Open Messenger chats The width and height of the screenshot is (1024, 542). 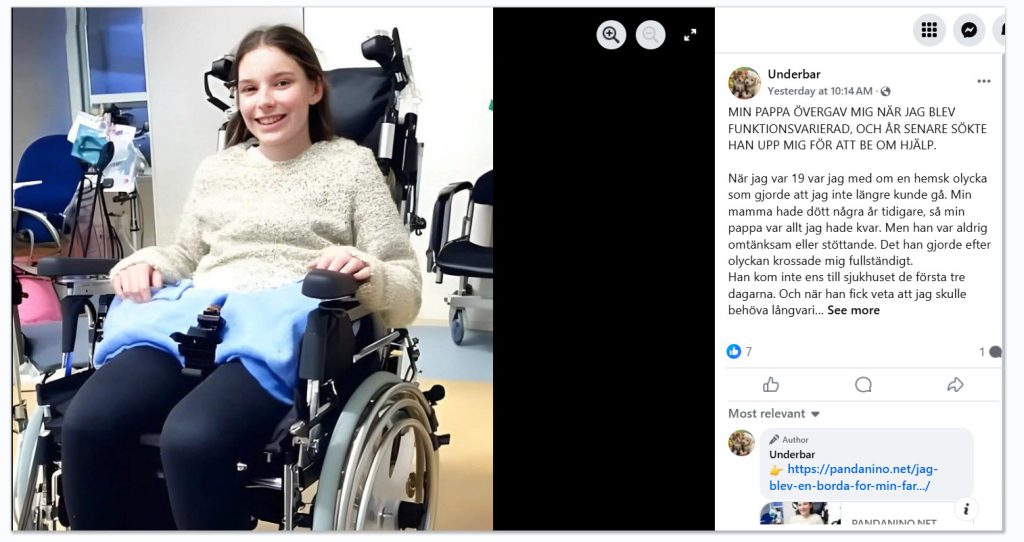click(x=969, y=29)
